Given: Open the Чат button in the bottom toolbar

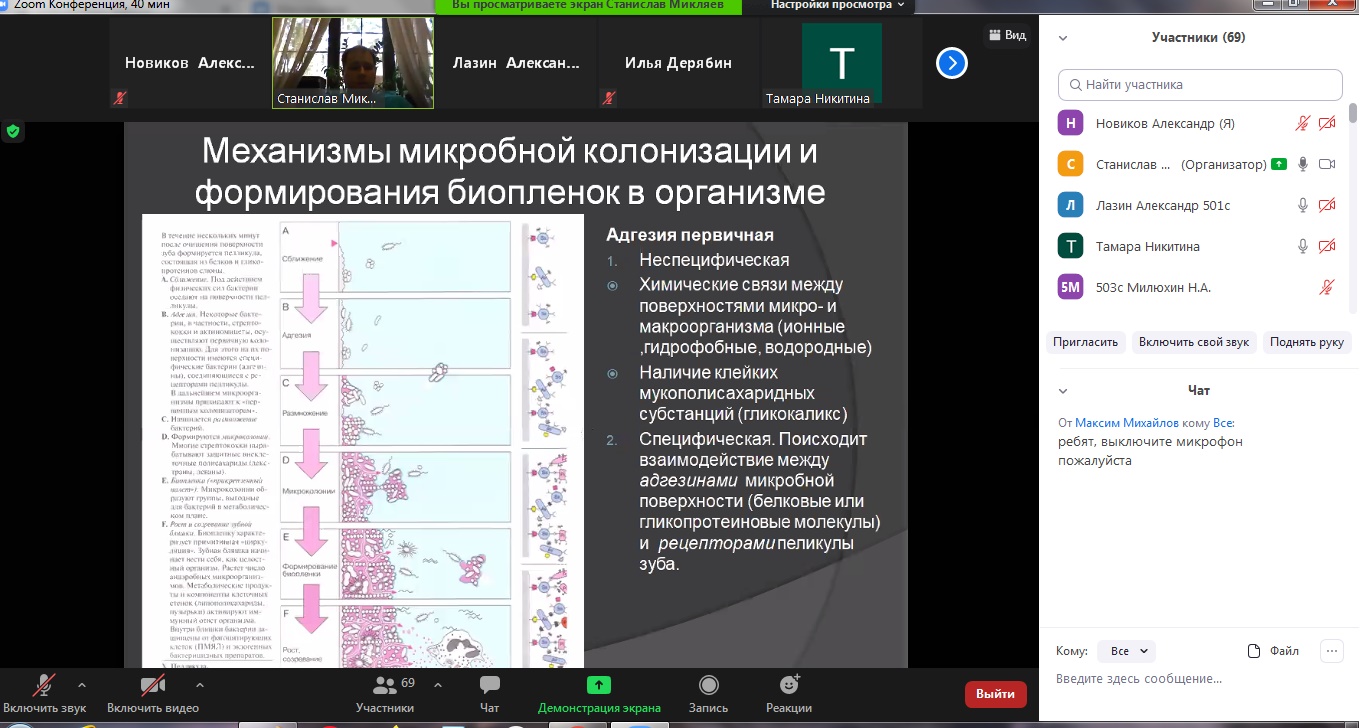Looking at the screenshot, I should coord(490,693).
